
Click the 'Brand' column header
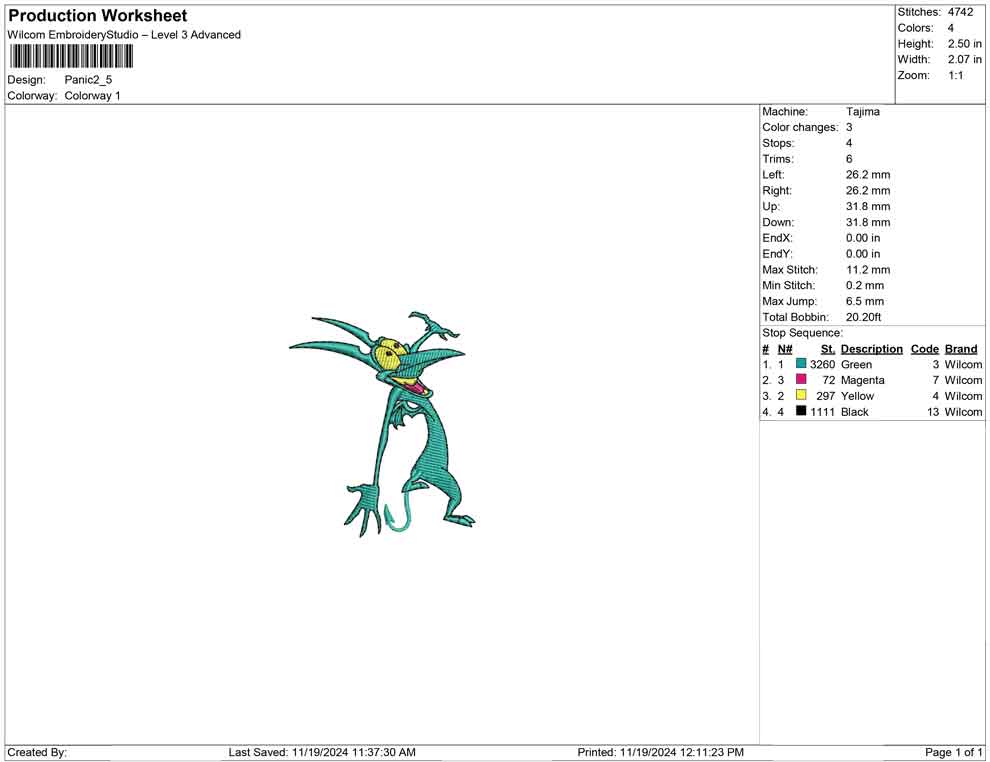click(x=961, y=349)
